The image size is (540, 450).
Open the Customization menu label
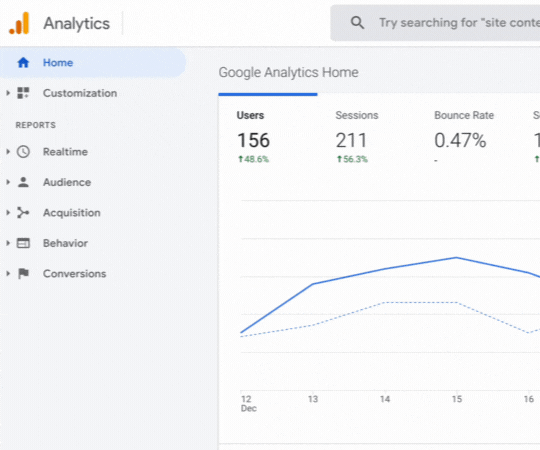pos(80,93)
